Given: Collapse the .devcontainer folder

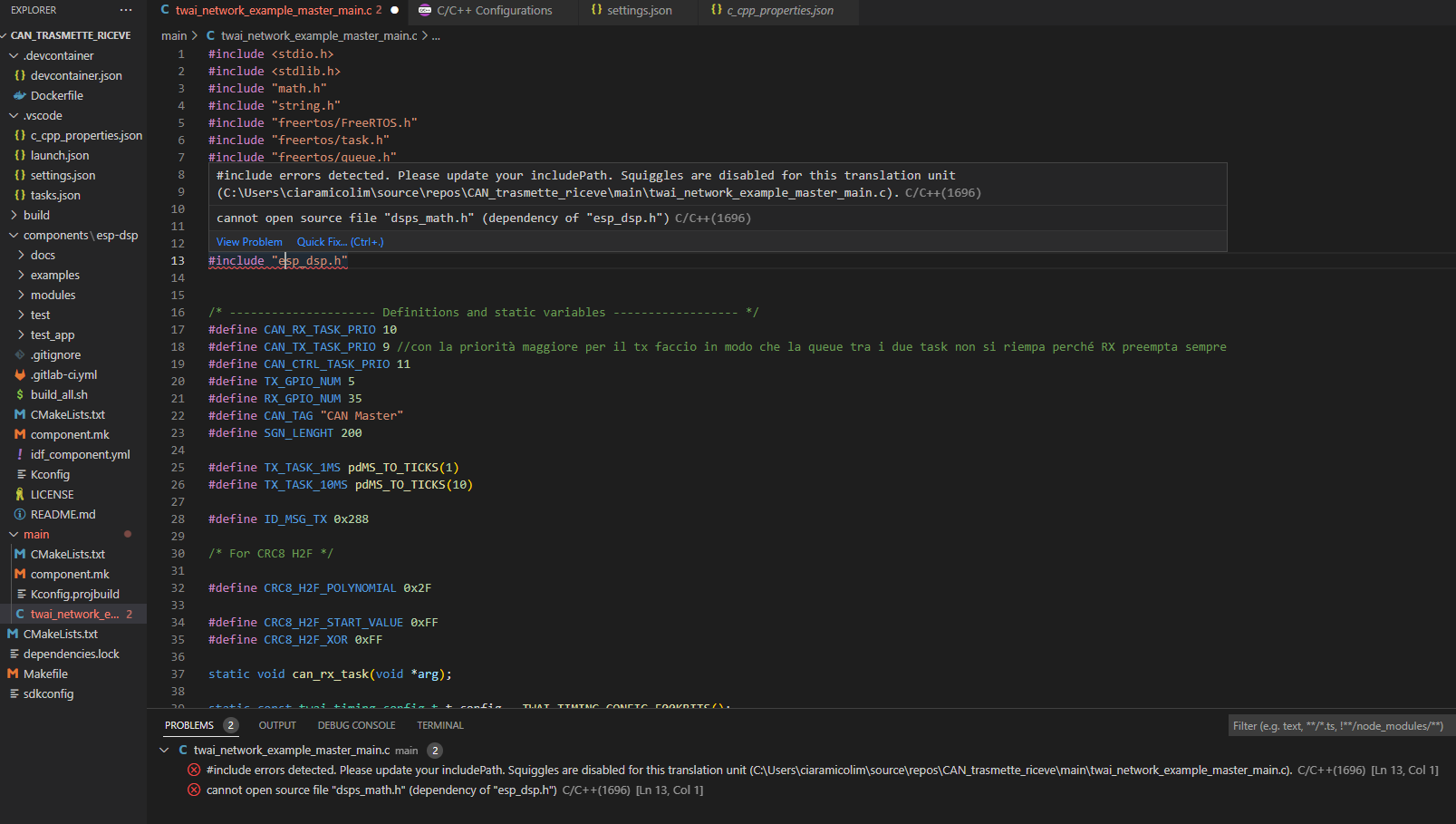Looking at the screenshot, I should point(14,55).
